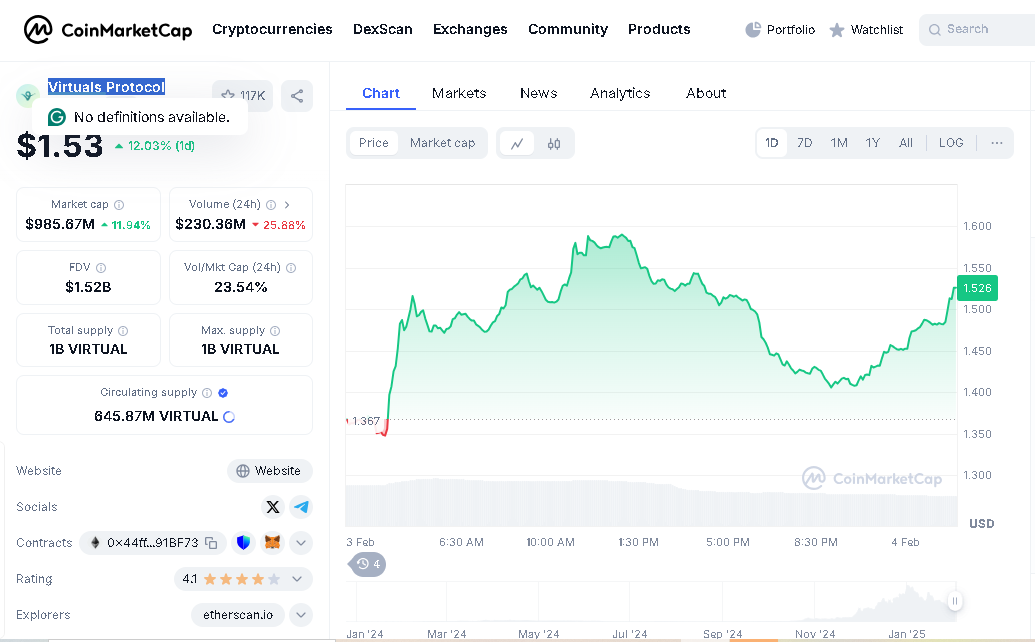Click the Virtuals Protocol coin logo
The height and width of the screenshot is (642, 1035).
[27, 96]
